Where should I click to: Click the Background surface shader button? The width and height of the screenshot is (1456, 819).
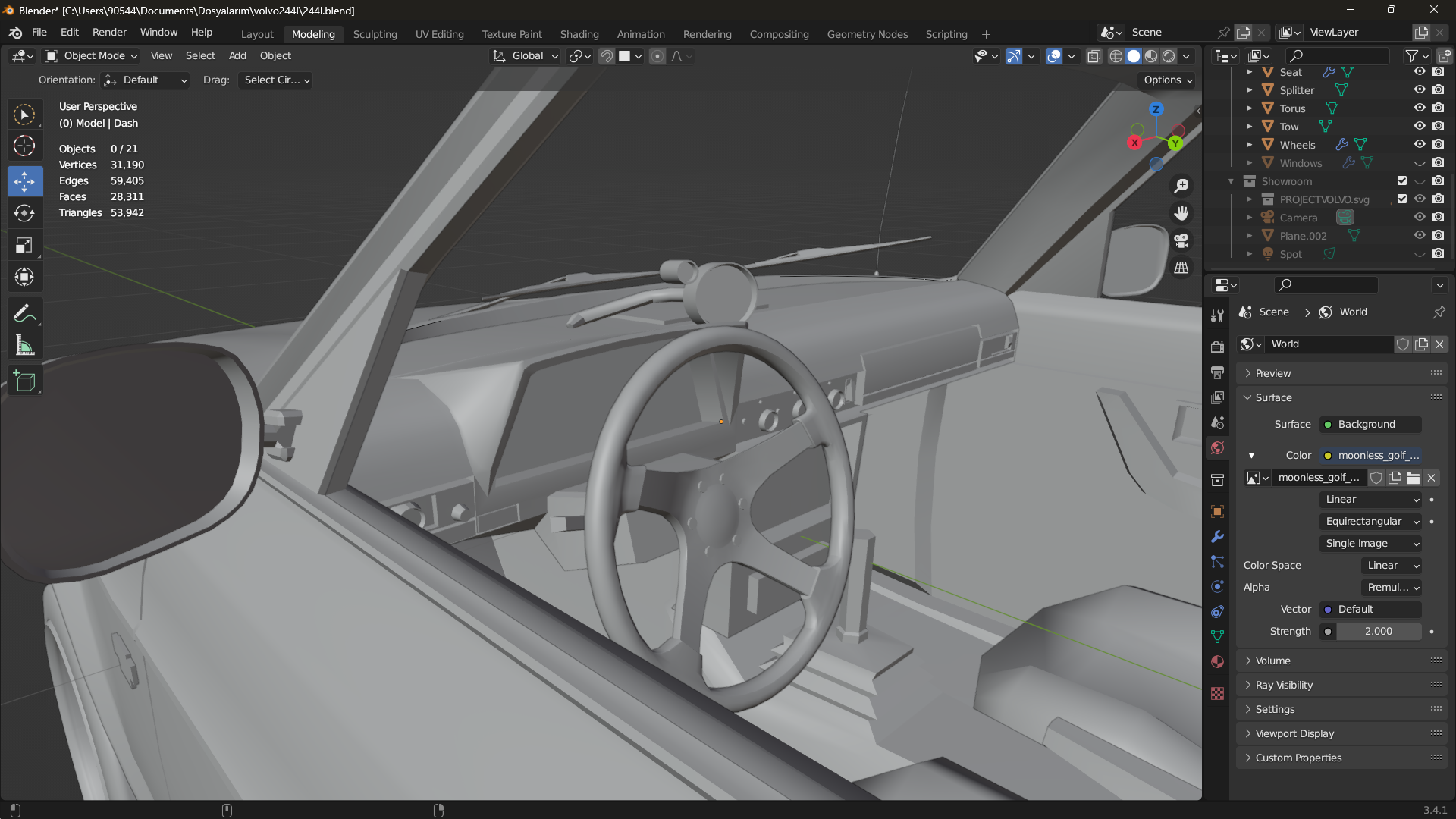[1370, 424]
